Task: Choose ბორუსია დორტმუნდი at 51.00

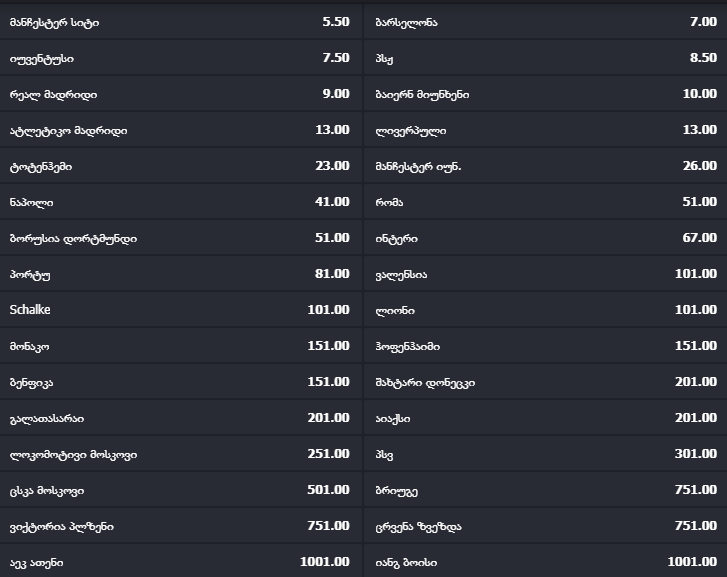Action: 181,238
